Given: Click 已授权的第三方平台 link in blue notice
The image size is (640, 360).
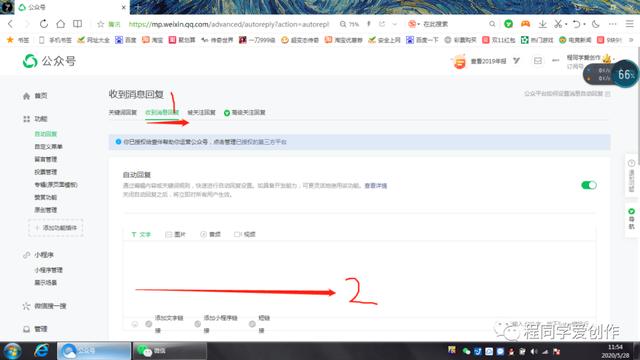Looking at the screenshot, I should click(x=261, y=142).
